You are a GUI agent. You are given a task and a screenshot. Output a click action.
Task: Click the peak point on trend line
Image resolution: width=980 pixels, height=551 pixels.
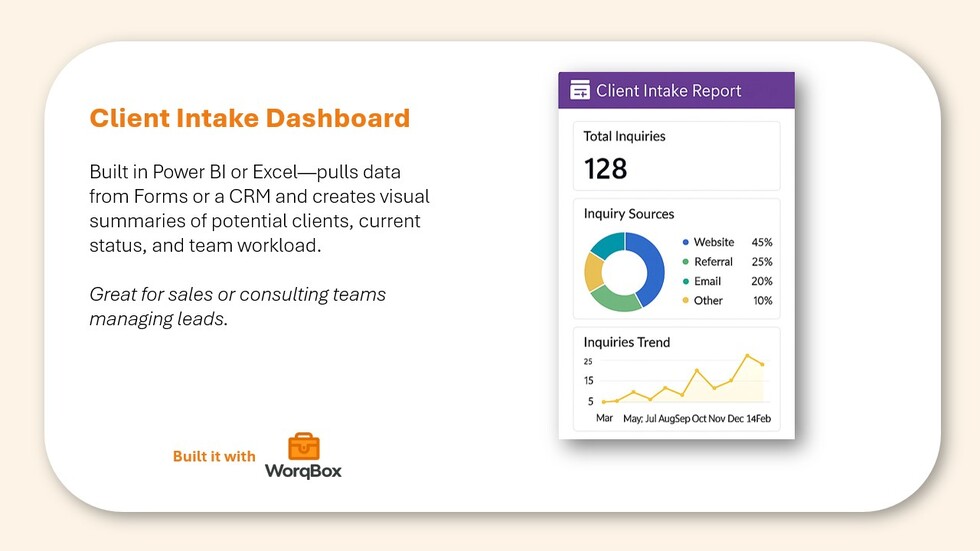tap(747, 355)
